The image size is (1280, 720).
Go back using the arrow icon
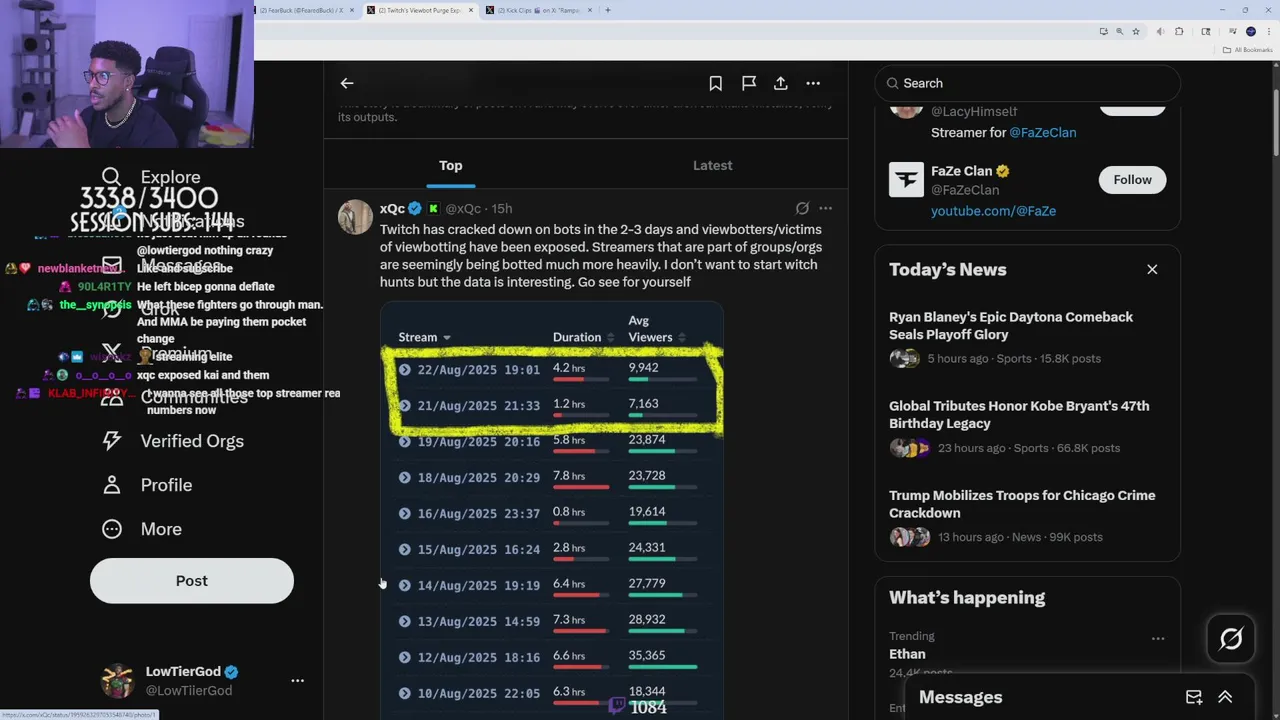tap(347, 83)
